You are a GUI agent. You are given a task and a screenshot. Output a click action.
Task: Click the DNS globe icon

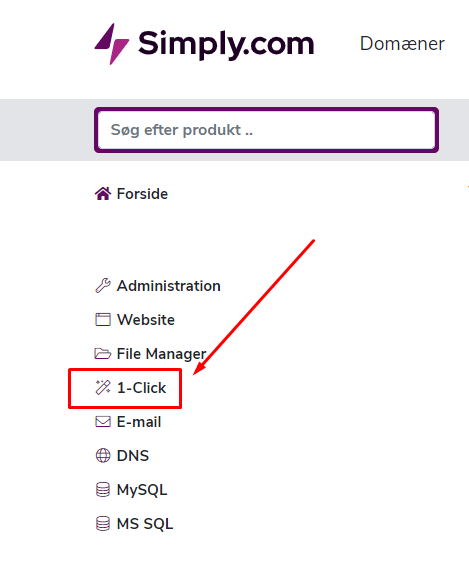(103, 455)
